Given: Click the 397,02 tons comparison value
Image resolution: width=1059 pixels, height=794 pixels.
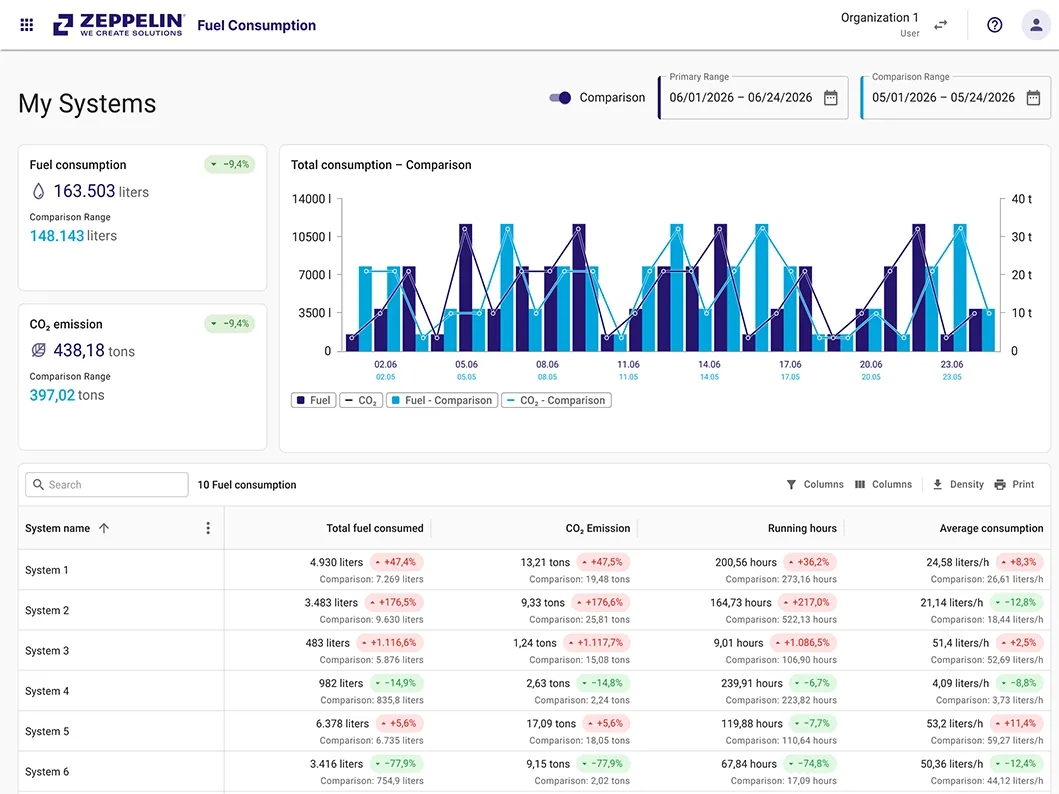Looking at the screenshot, I should [x=67, y=395].
